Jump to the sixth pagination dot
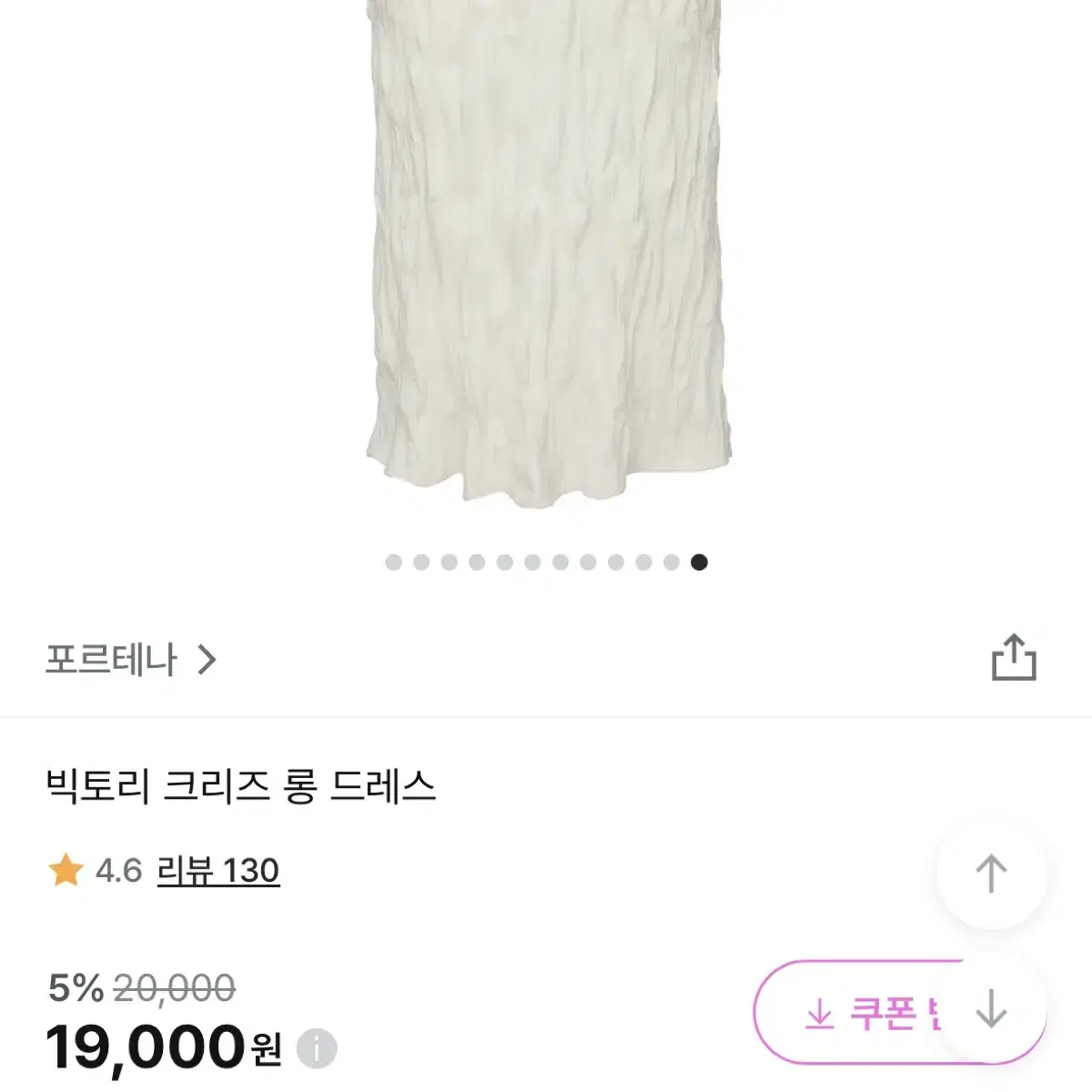This screenshot has height=1092, width=1092. tap(532, 562)
